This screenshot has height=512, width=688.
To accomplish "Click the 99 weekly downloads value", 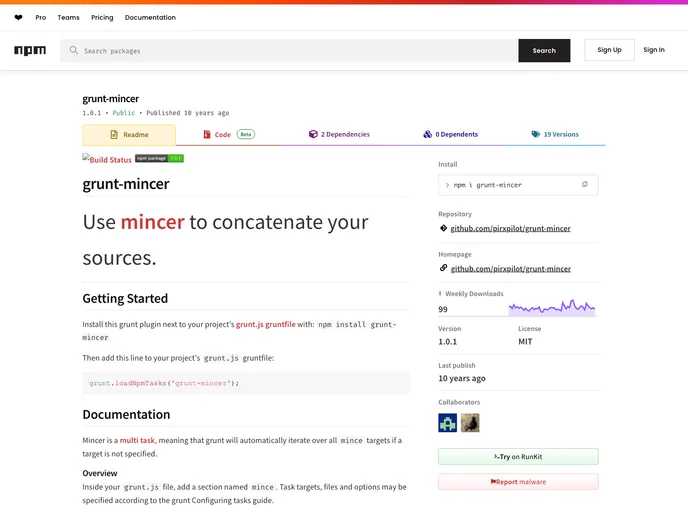I will coord(443,309).
